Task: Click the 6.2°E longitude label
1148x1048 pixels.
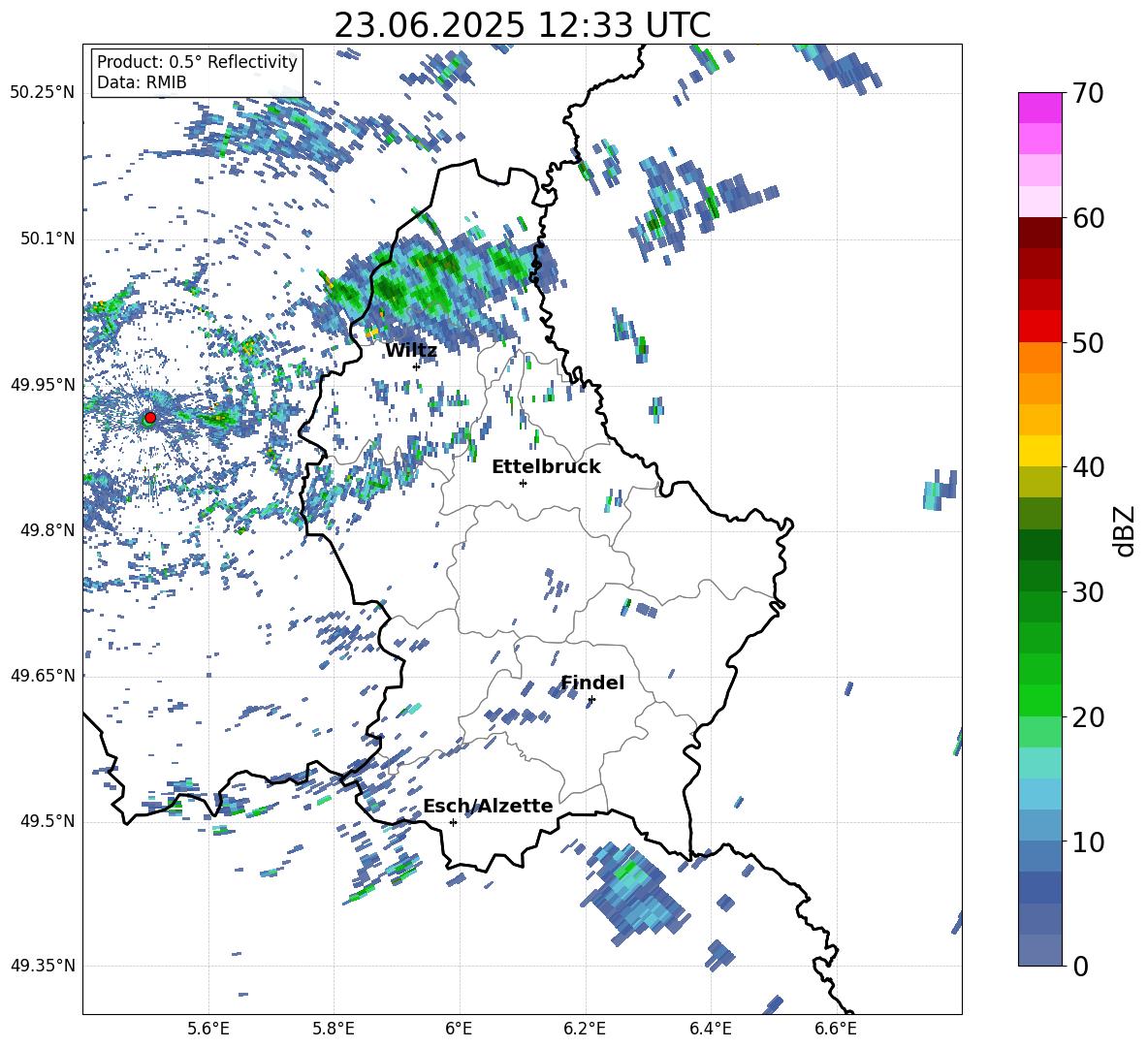Action: click(585, 1029)
